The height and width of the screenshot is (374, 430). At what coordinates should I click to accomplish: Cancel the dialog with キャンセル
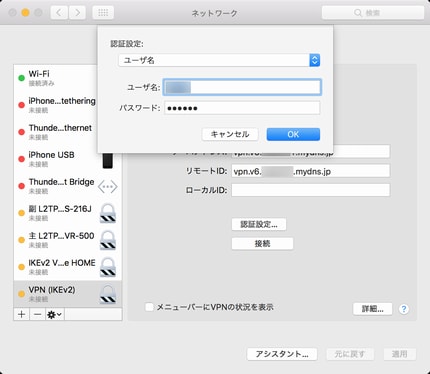coord(230,134)
